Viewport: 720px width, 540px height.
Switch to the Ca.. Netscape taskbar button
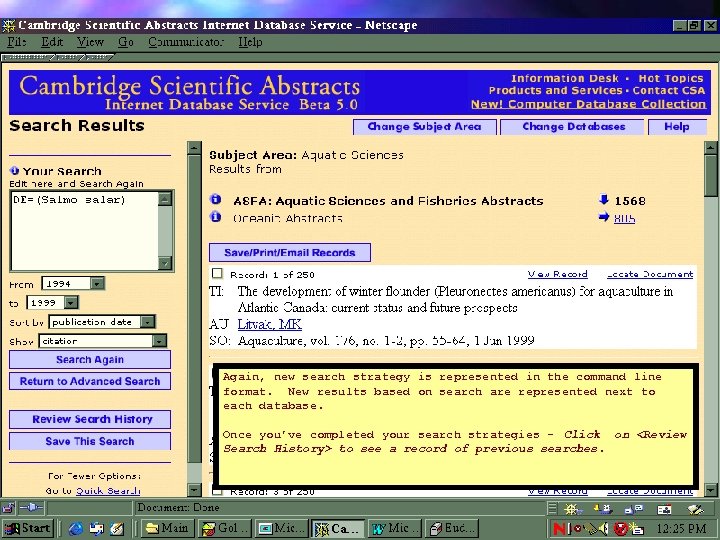click(338, 529)
